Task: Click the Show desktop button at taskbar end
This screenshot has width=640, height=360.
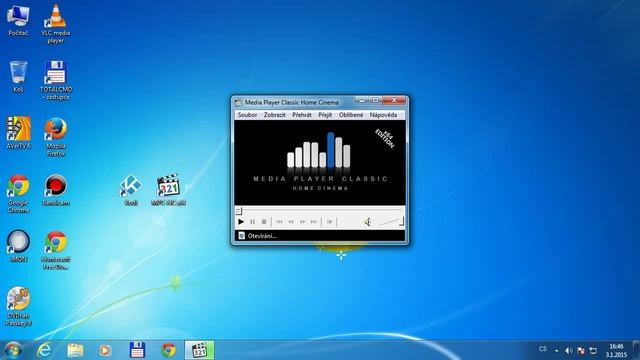Action: pyautogui.click(x=636, y=350)
